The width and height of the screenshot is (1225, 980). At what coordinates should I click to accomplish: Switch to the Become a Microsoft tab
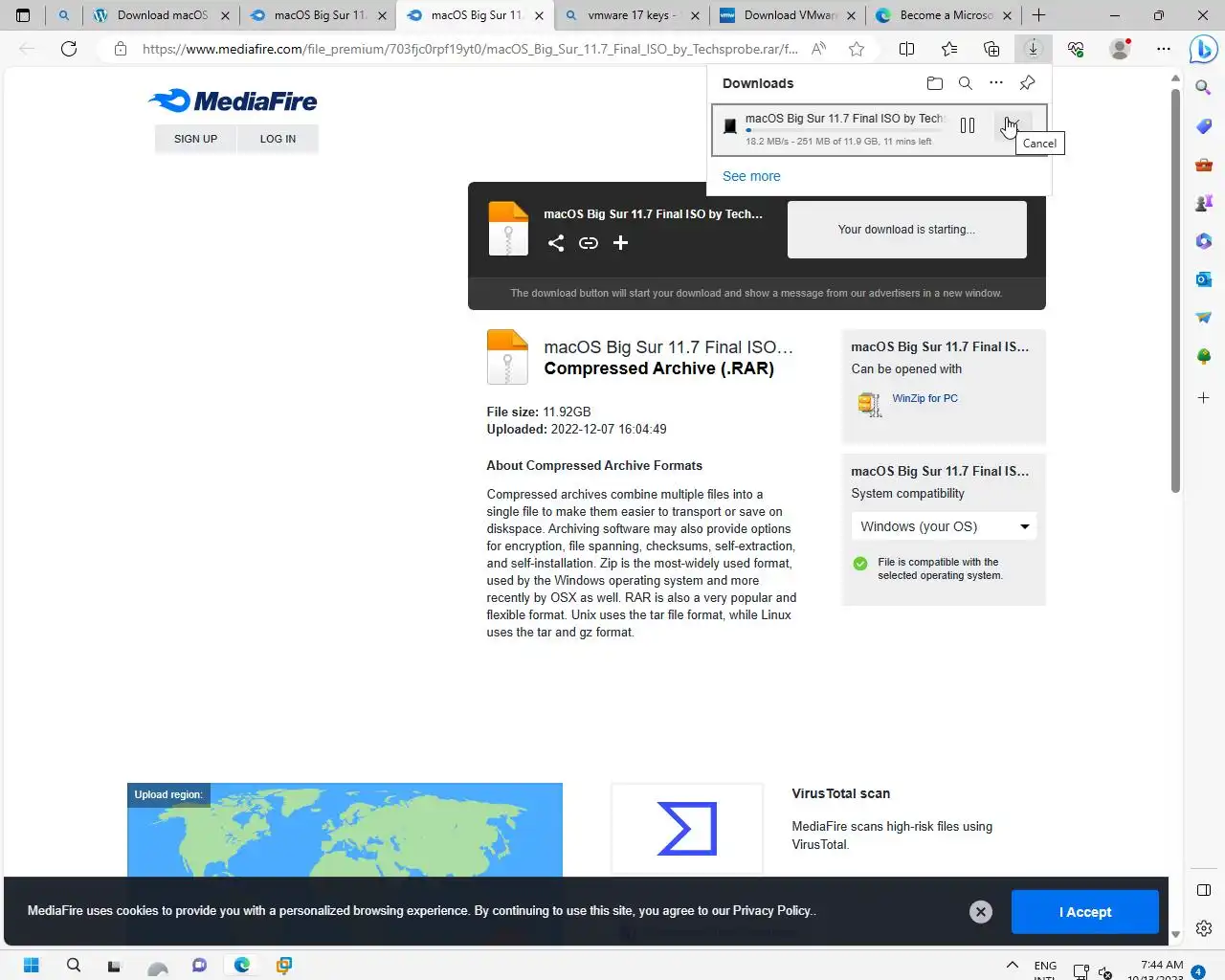(945, 15)
